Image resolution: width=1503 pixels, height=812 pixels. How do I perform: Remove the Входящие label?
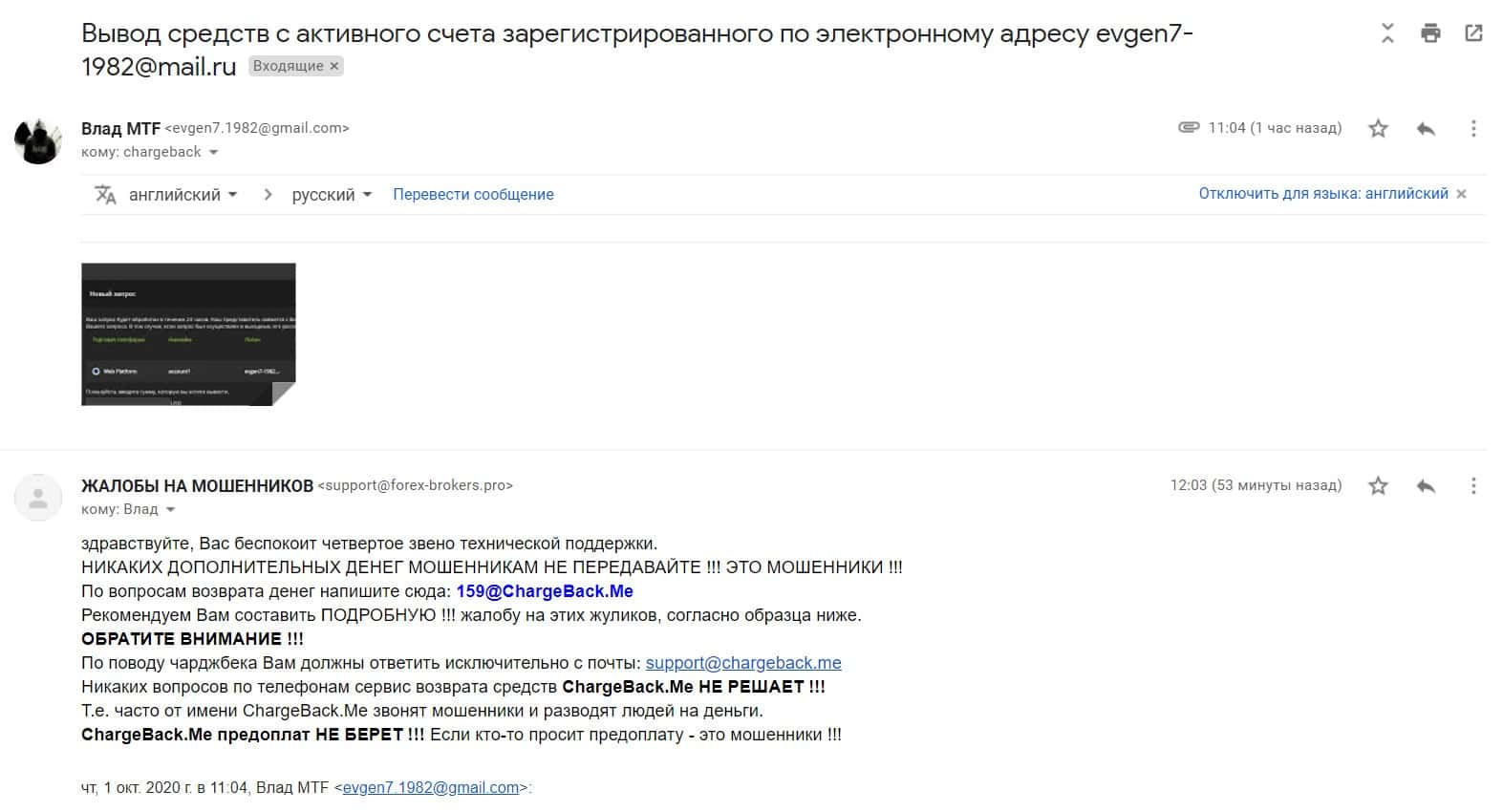334,66
